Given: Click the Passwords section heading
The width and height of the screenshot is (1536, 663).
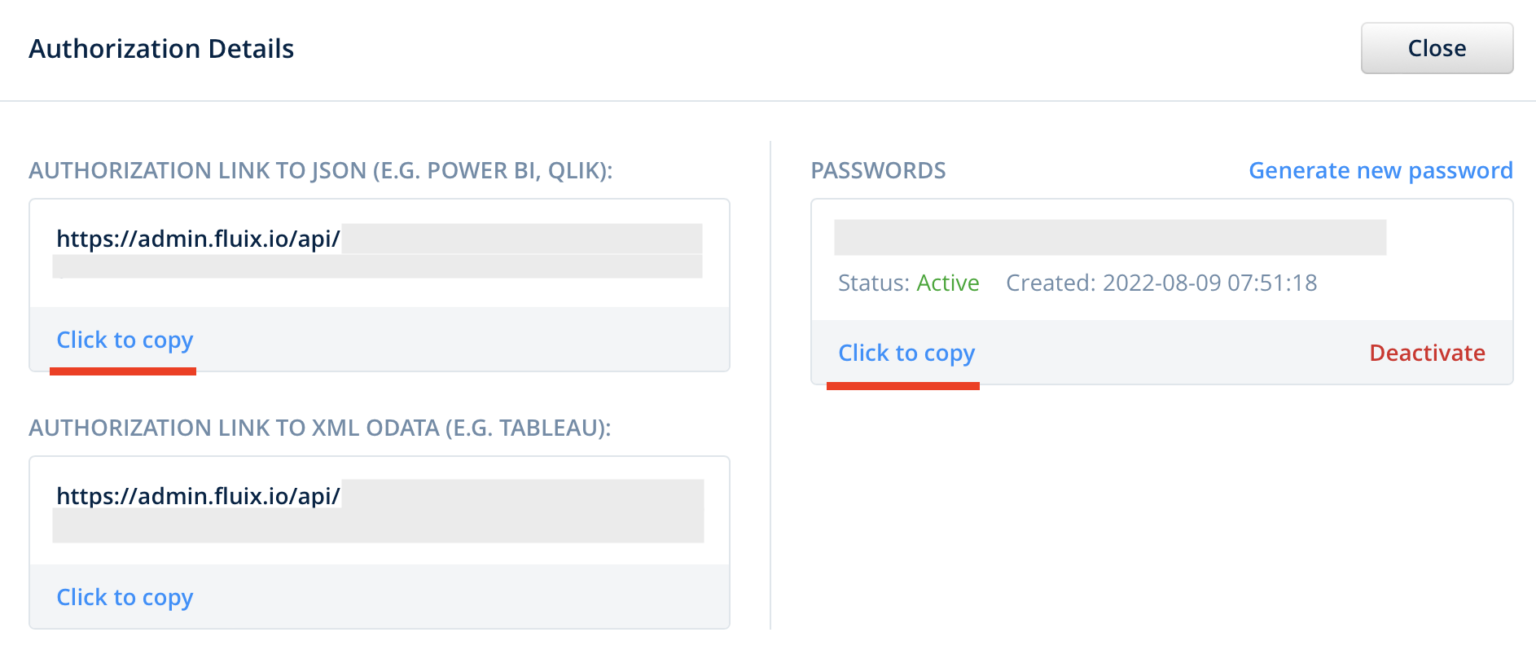Looking at the screenshot, I should (877, 171).
